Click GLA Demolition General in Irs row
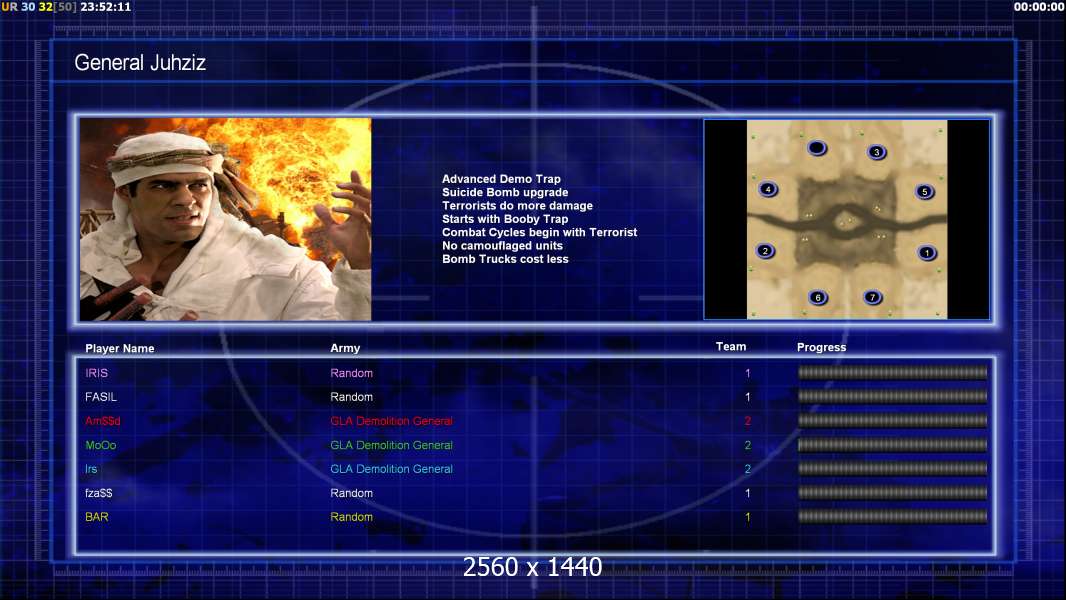This screenshot has width=1066, height=600. [392, 469]
